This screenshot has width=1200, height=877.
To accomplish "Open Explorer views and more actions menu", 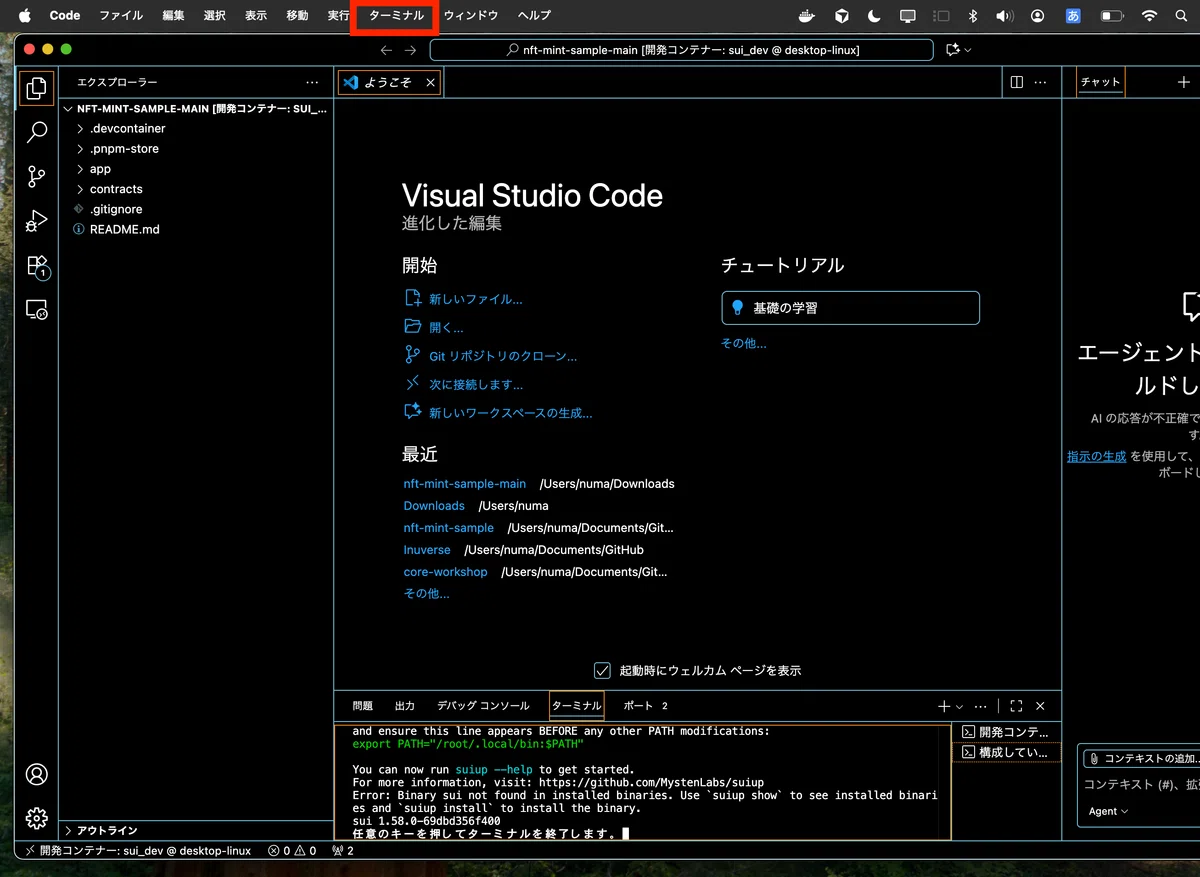I will (312, 82).
